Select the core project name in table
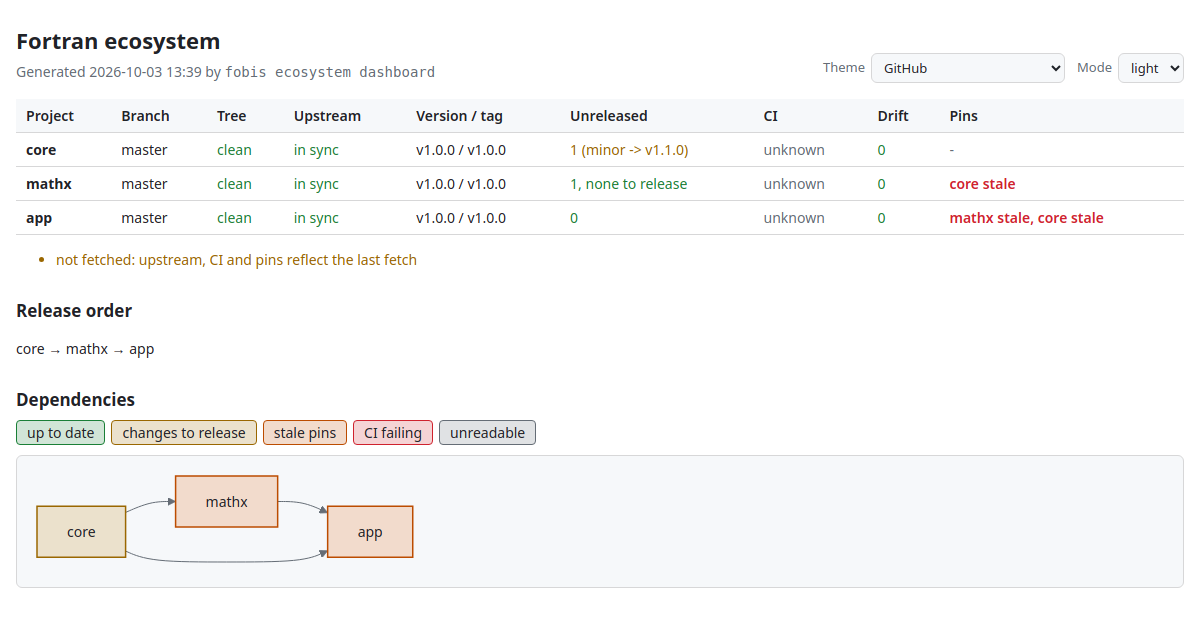The width and height of the screenshot is (1200, 630). (x=41, y=150)
